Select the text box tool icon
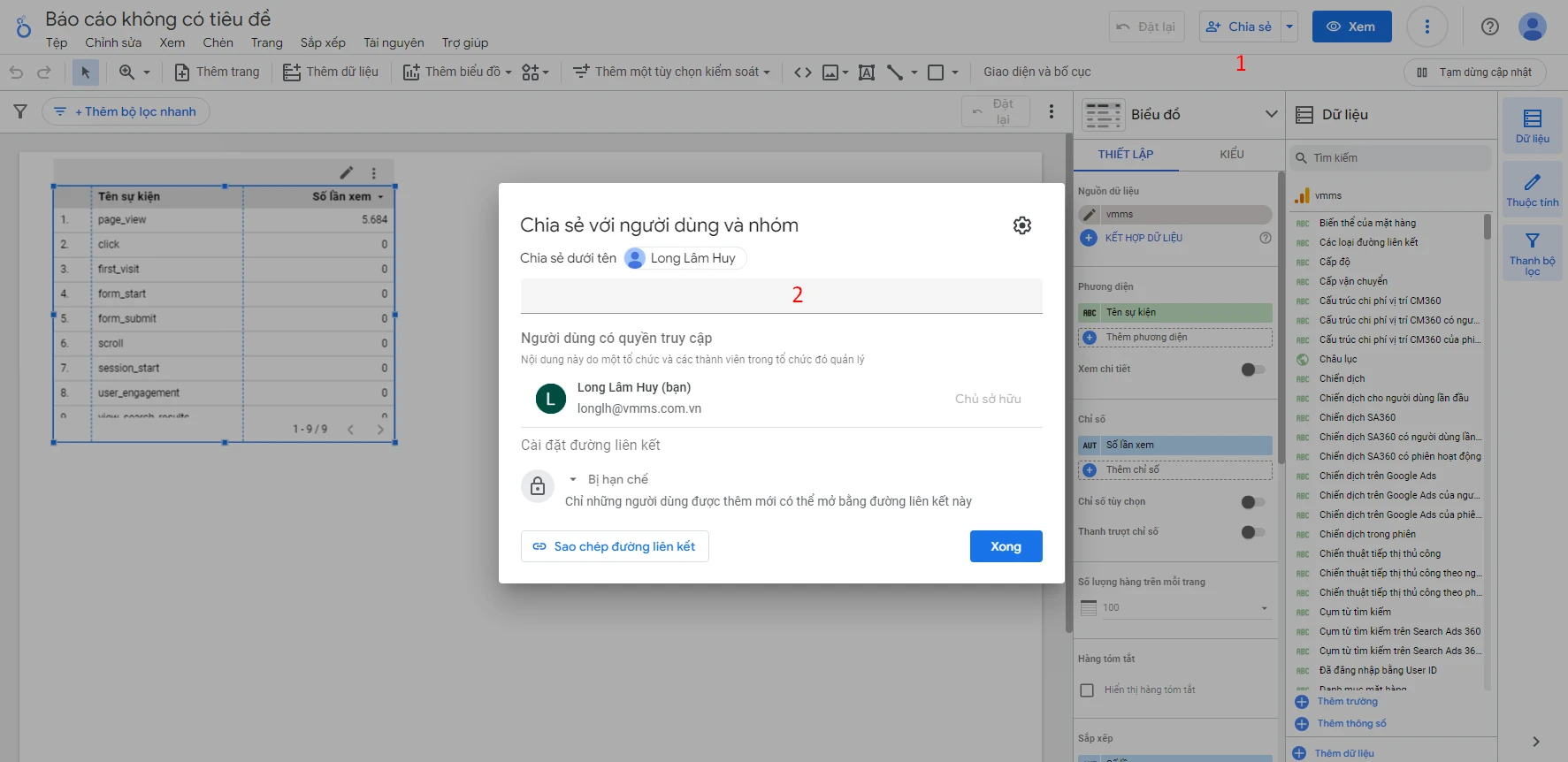This screenshot has height=762, width=1568. tap(867, 72)
